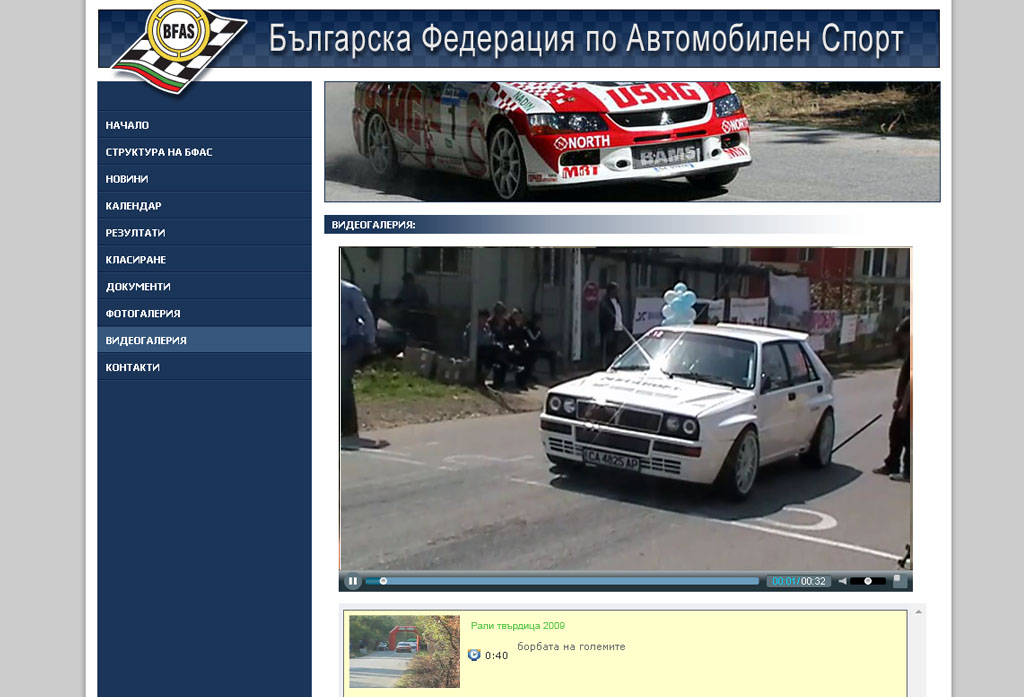
Task: Navigate to Класиране
Action: point(136,260)
